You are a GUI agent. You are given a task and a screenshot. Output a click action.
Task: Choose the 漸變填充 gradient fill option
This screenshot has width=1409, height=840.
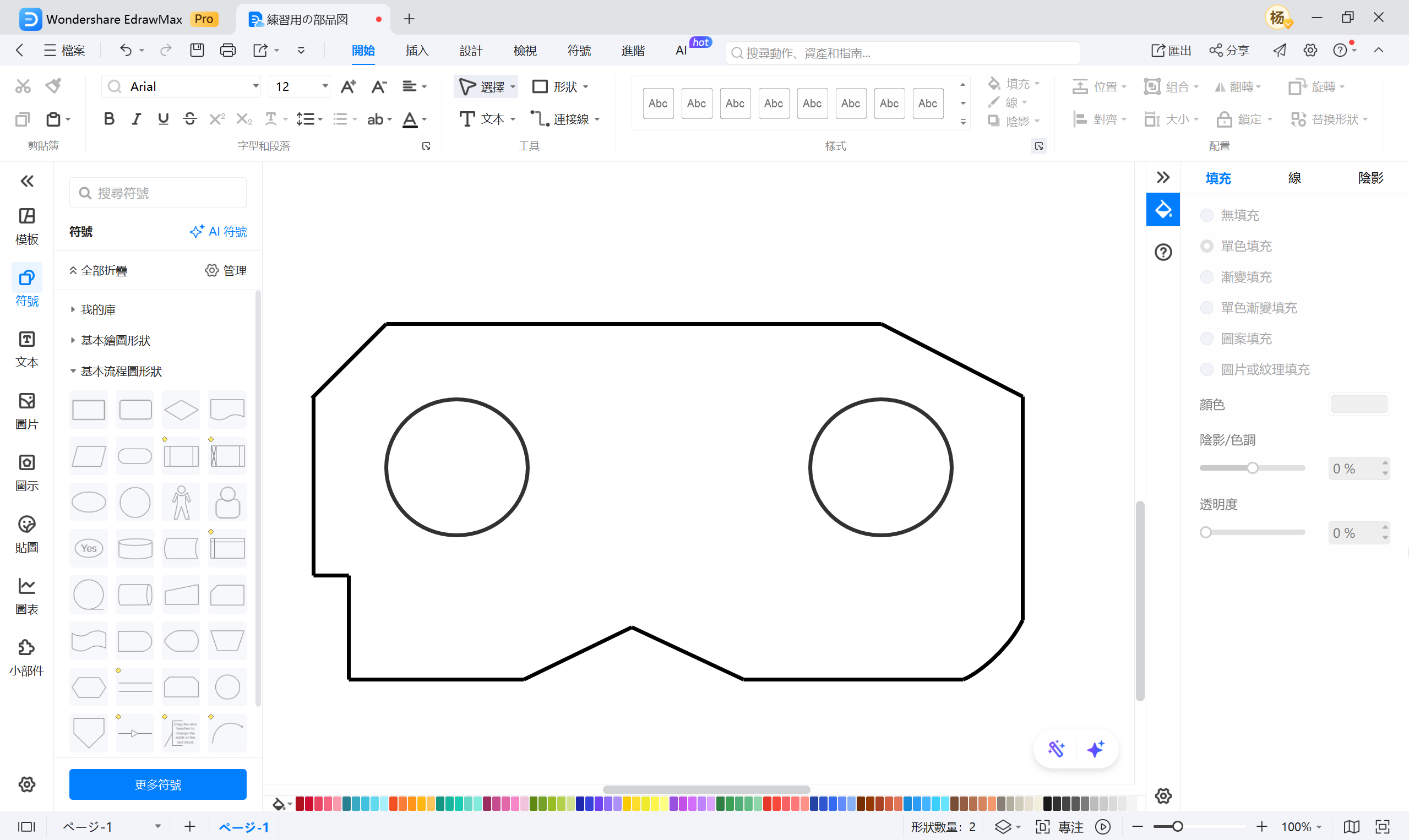coord(1207,277)
